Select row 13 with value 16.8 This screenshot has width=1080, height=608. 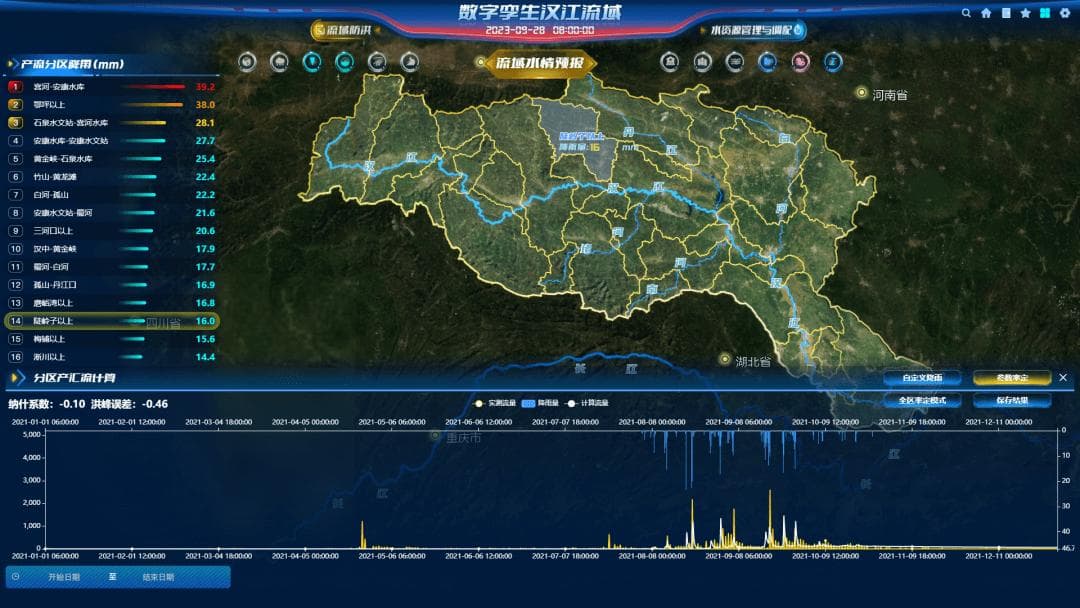click(112, 303)
